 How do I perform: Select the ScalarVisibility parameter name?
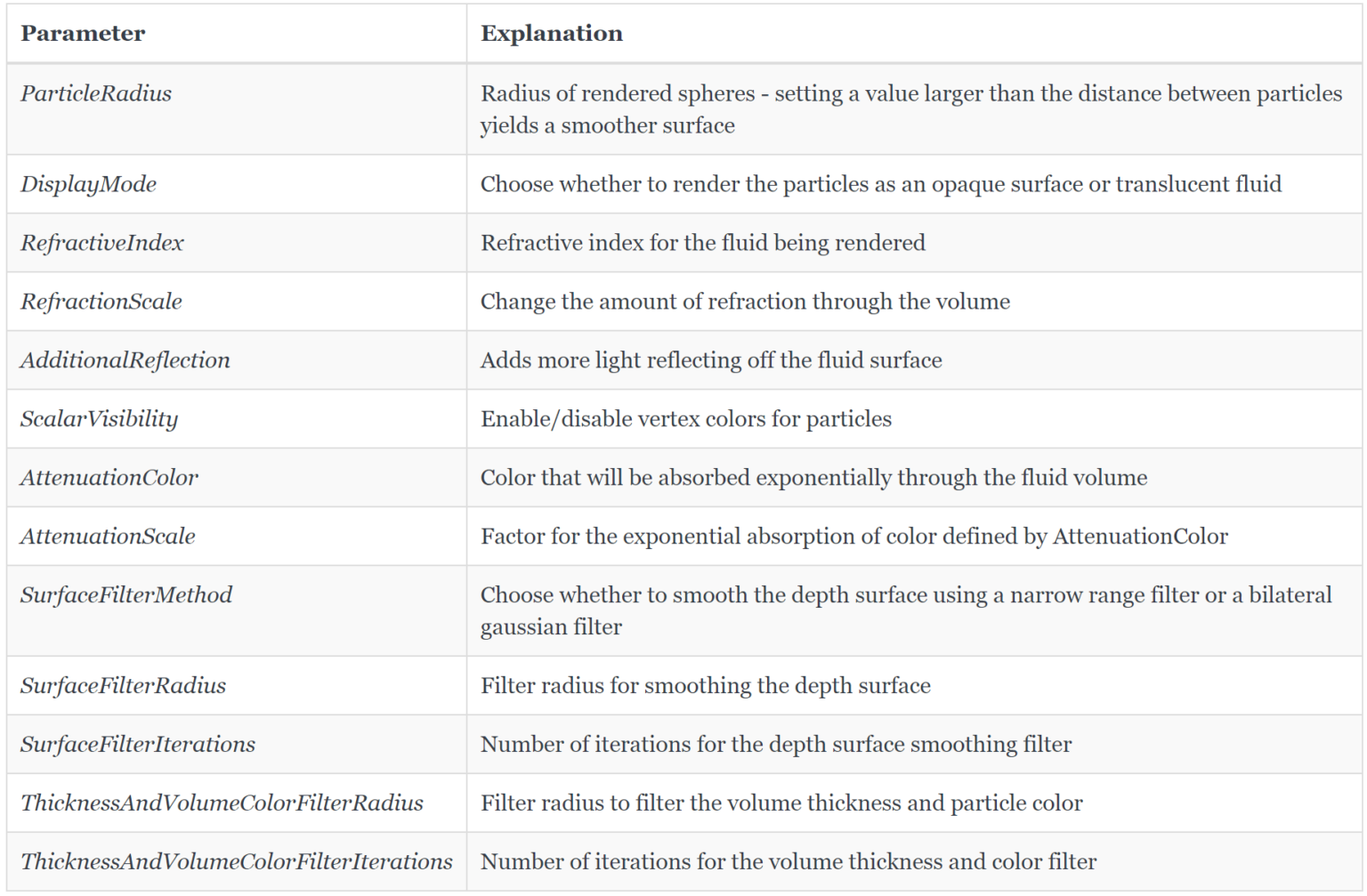(x=99, y=419)
